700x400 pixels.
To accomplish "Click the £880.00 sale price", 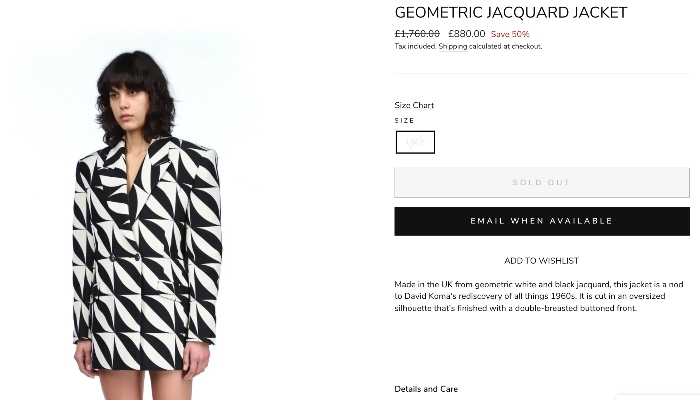I will (466, 33).
